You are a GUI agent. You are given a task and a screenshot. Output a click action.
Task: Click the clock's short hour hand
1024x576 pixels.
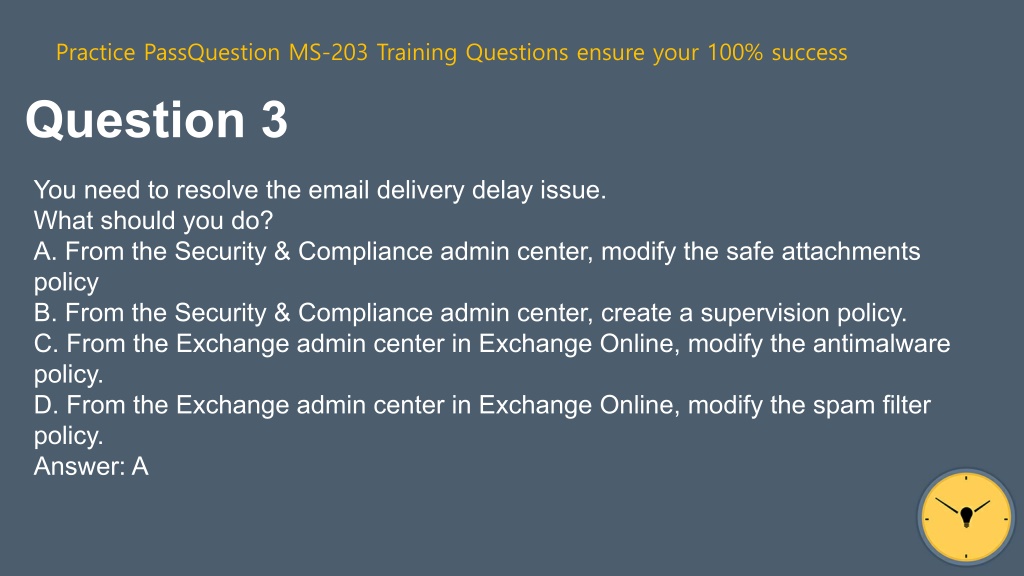pyautogui.click(x=982, y=506)
